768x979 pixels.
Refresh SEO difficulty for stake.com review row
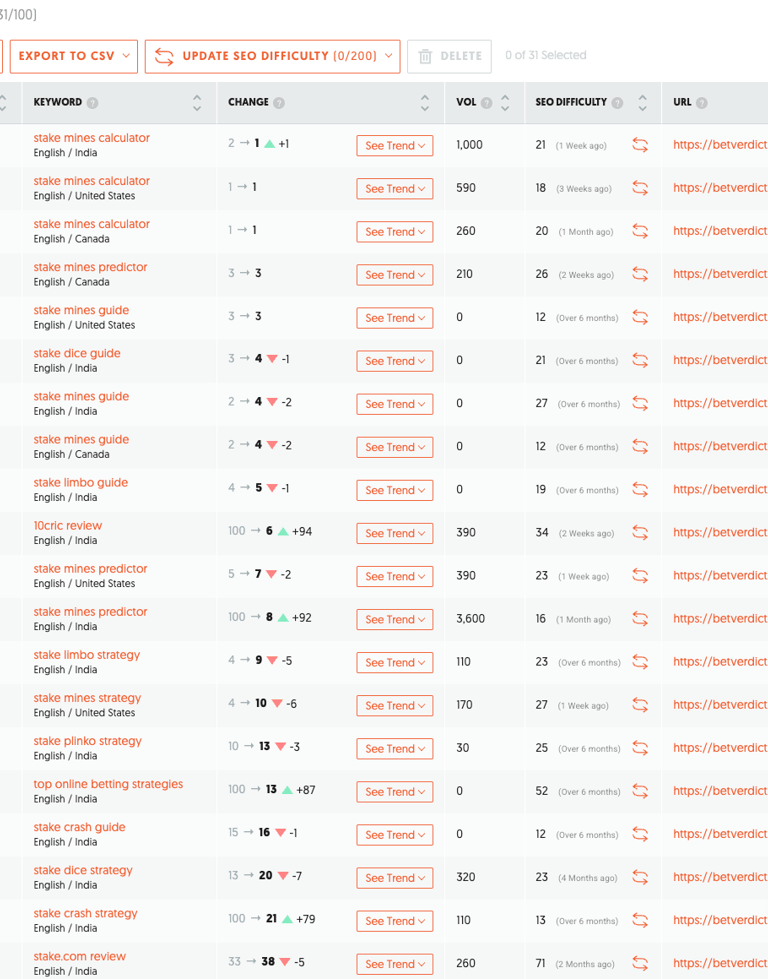click(640, 964)
